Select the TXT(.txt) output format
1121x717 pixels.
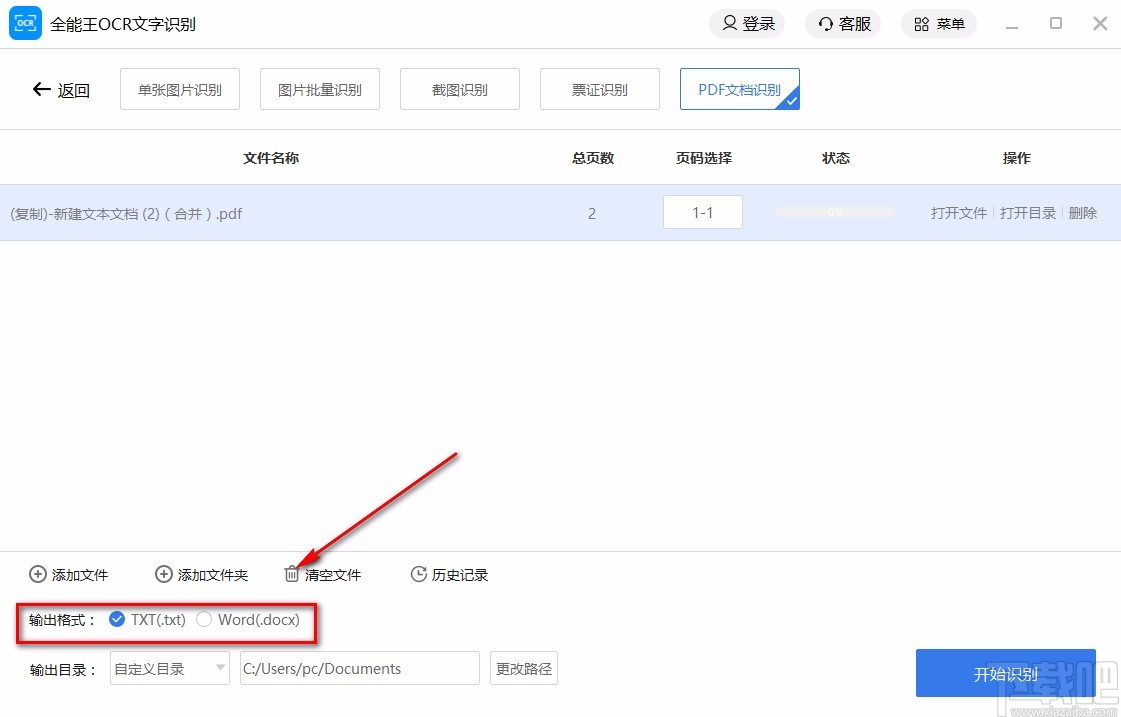point(117,620)
